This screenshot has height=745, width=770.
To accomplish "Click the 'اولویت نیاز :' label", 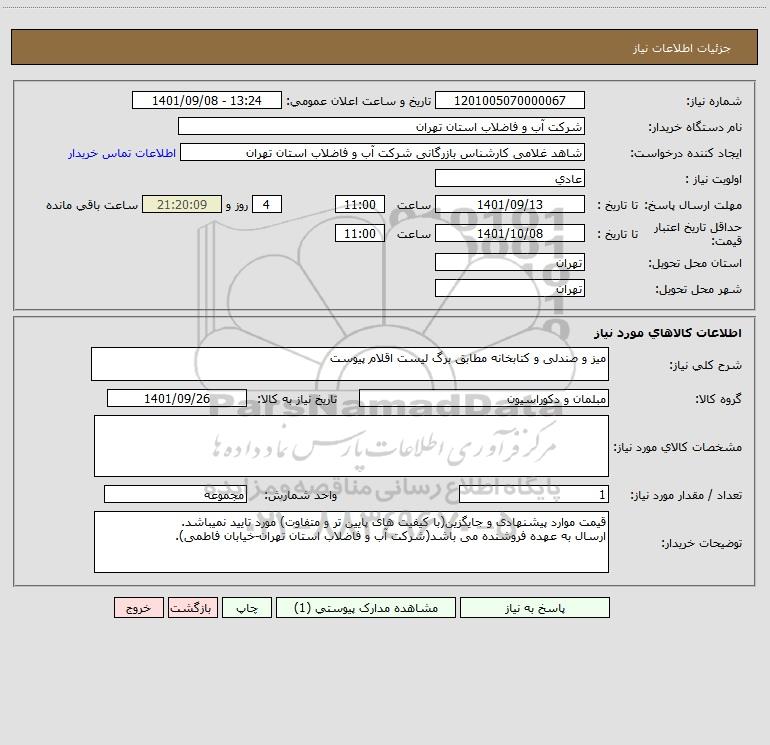I will [x=714, y=179].
